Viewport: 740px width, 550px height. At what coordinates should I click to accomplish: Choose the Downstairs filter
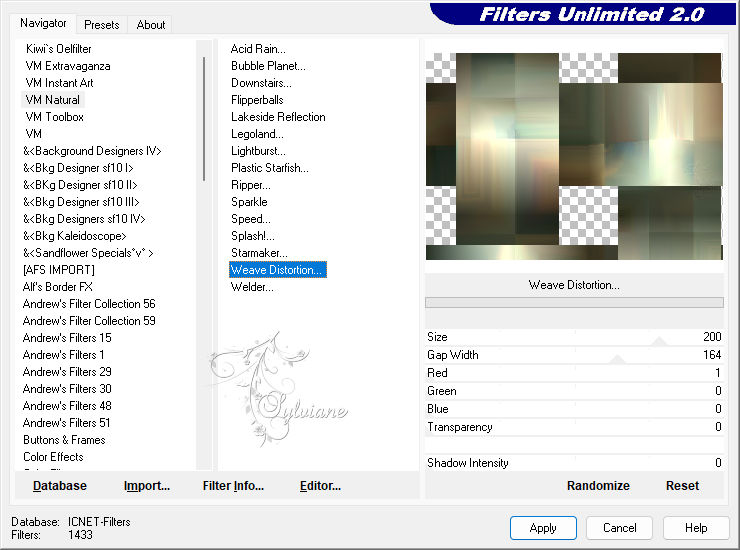[x=261, y=83]
